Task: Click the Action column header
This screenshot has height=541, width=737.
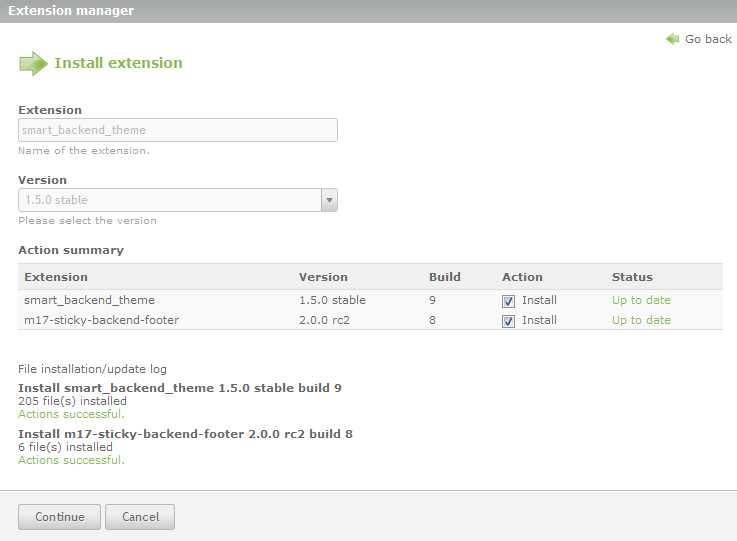Action: pos(522,277)
